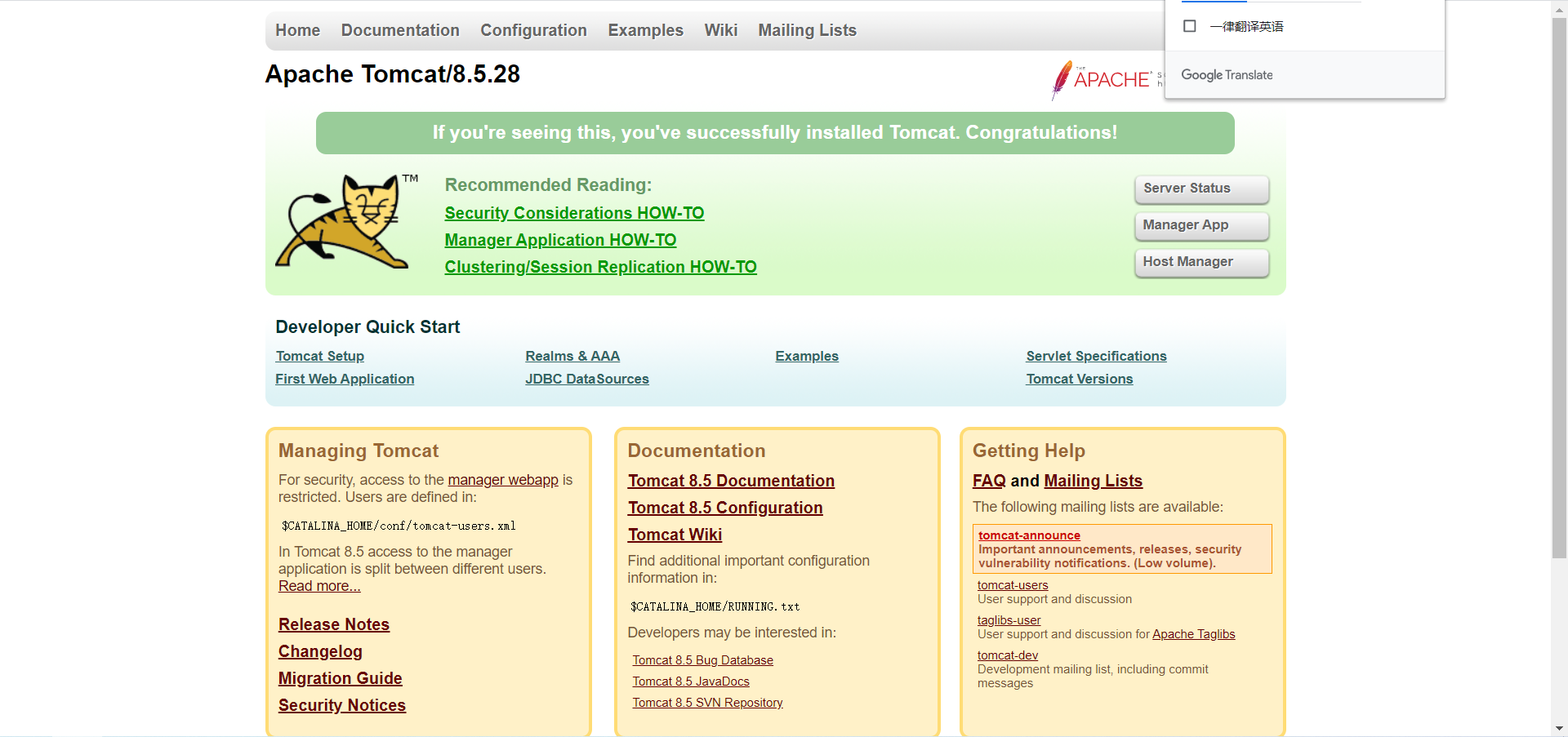Image resolution: width=1568 pixels, height=737 pixels.
Task: Click the Host Manager button
Action: 1201,262
